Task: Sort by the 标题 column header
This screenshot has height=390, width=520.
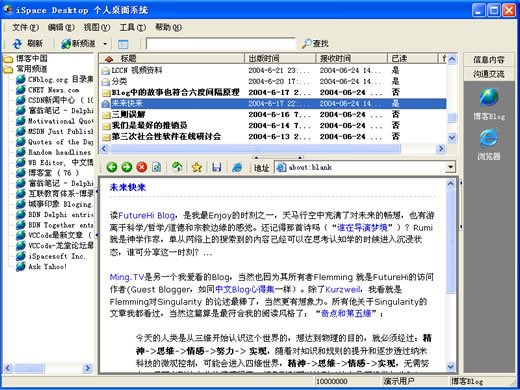Action: click(x=172, y=59)
